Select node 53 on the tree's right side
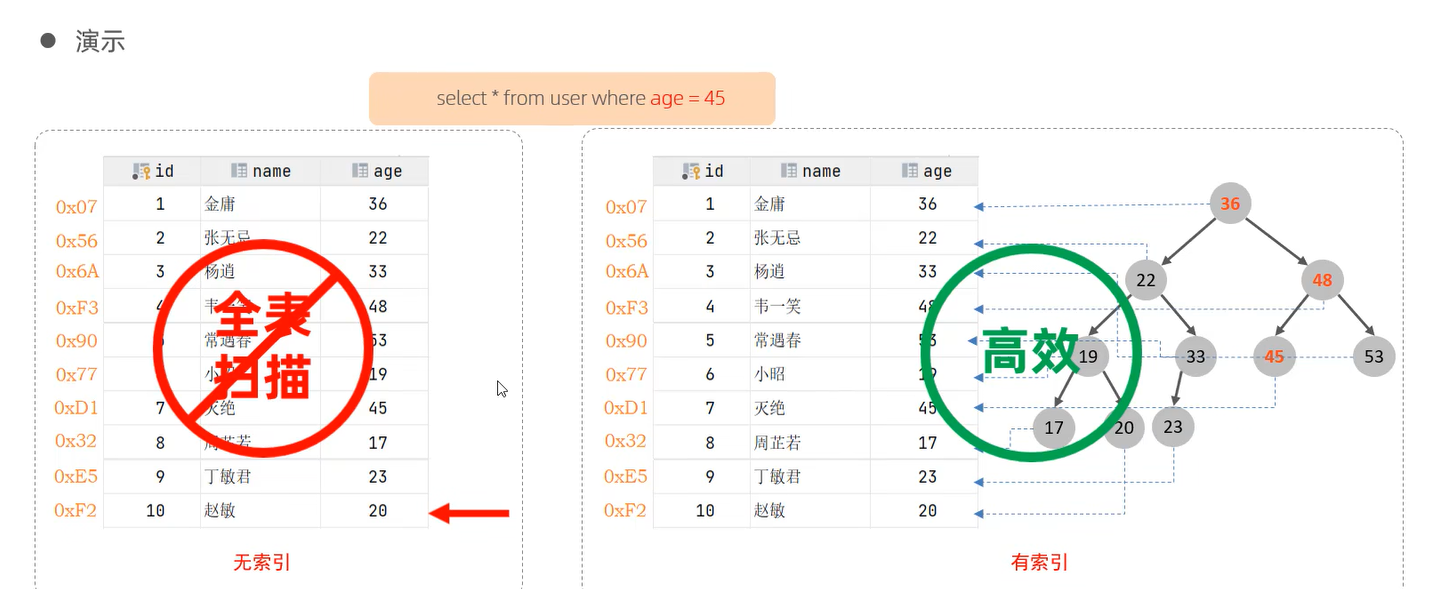 pos(1373,356)
